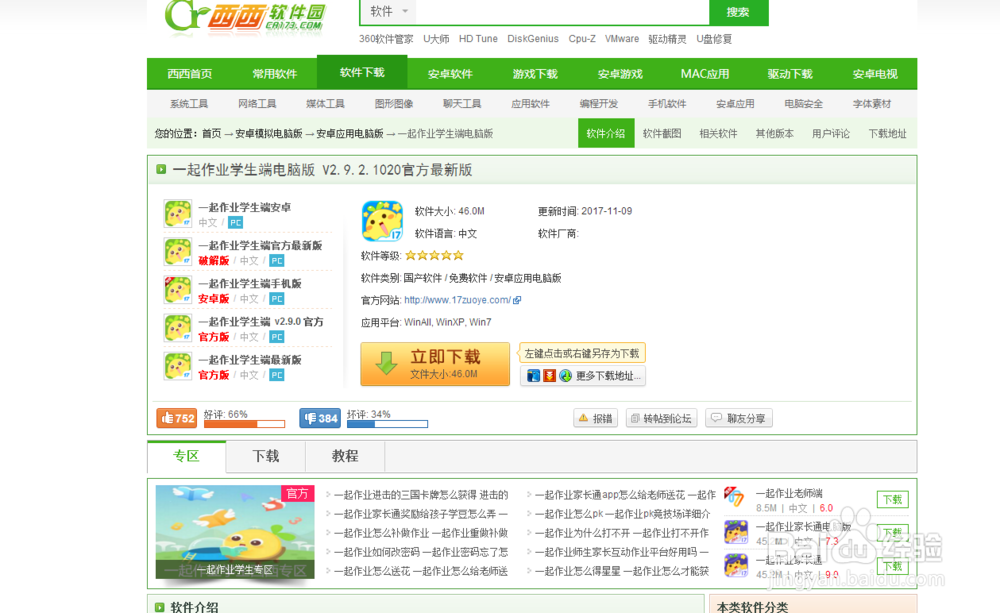Switch to the 教程 tab
1000x613 pixels.
(345, 456)
